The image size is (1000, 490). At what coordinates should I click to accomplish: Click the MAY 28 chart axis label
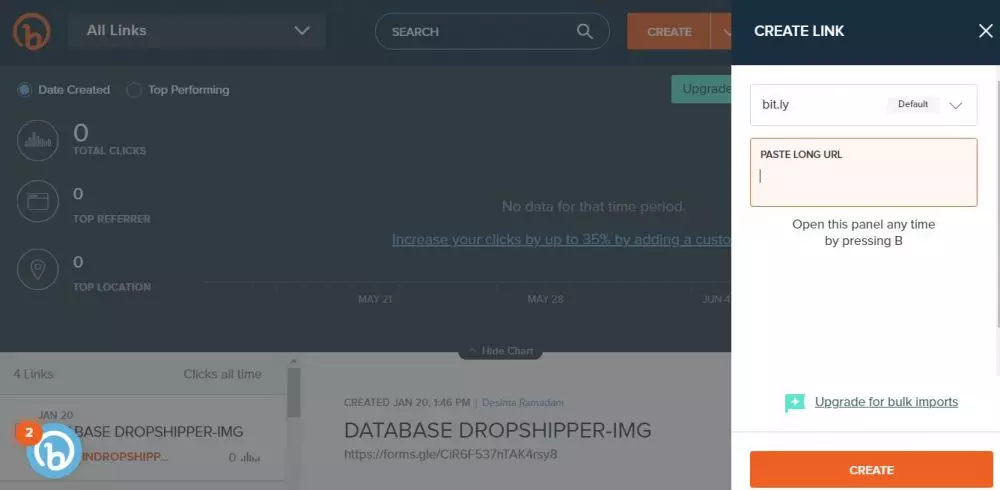point(545,299)
